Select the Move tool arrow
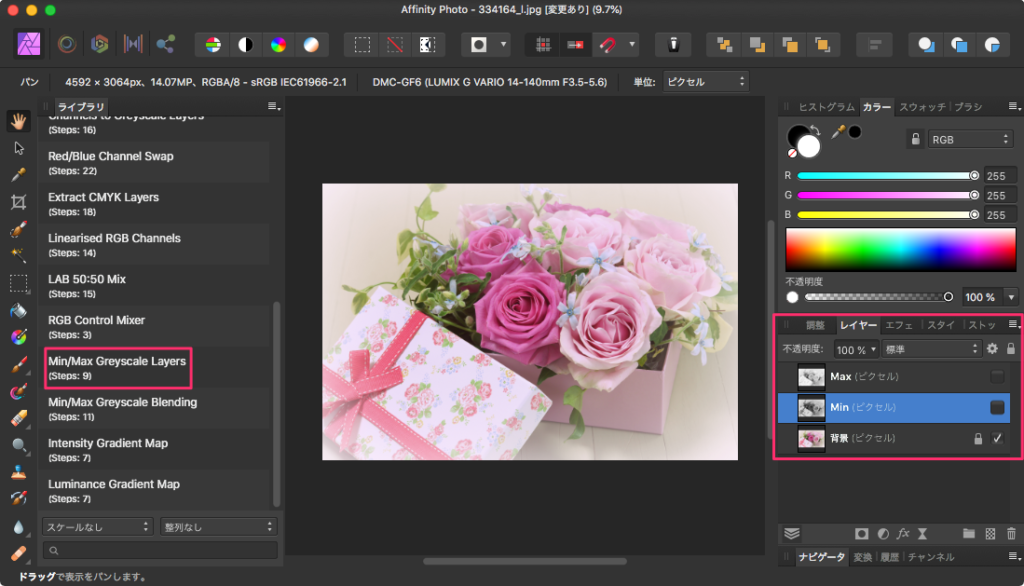Image resolution: width=1024 pixels, height=586 pixels. pyautogui.click(x=18, y=148)
